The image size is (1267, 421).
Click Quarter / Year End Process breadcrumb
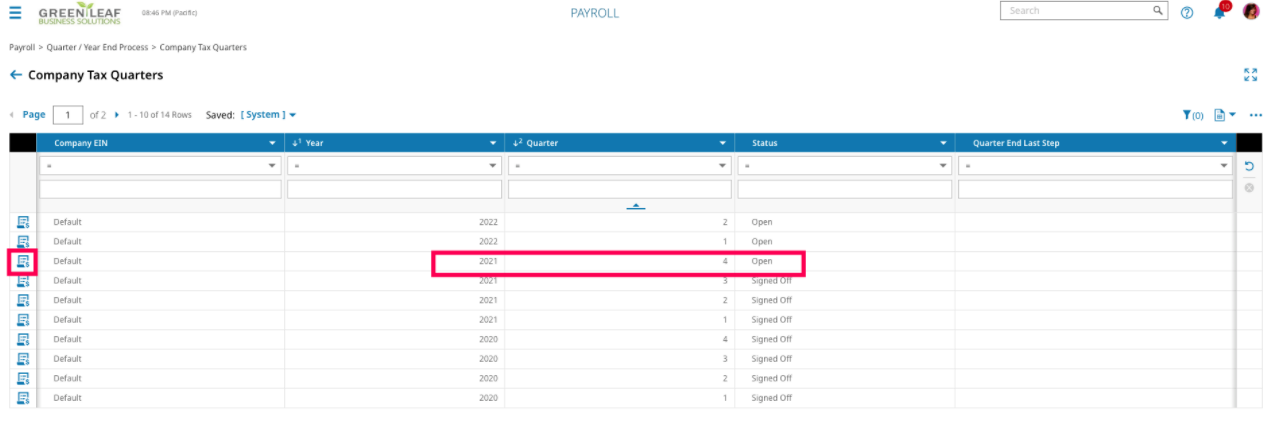point(97,47)
